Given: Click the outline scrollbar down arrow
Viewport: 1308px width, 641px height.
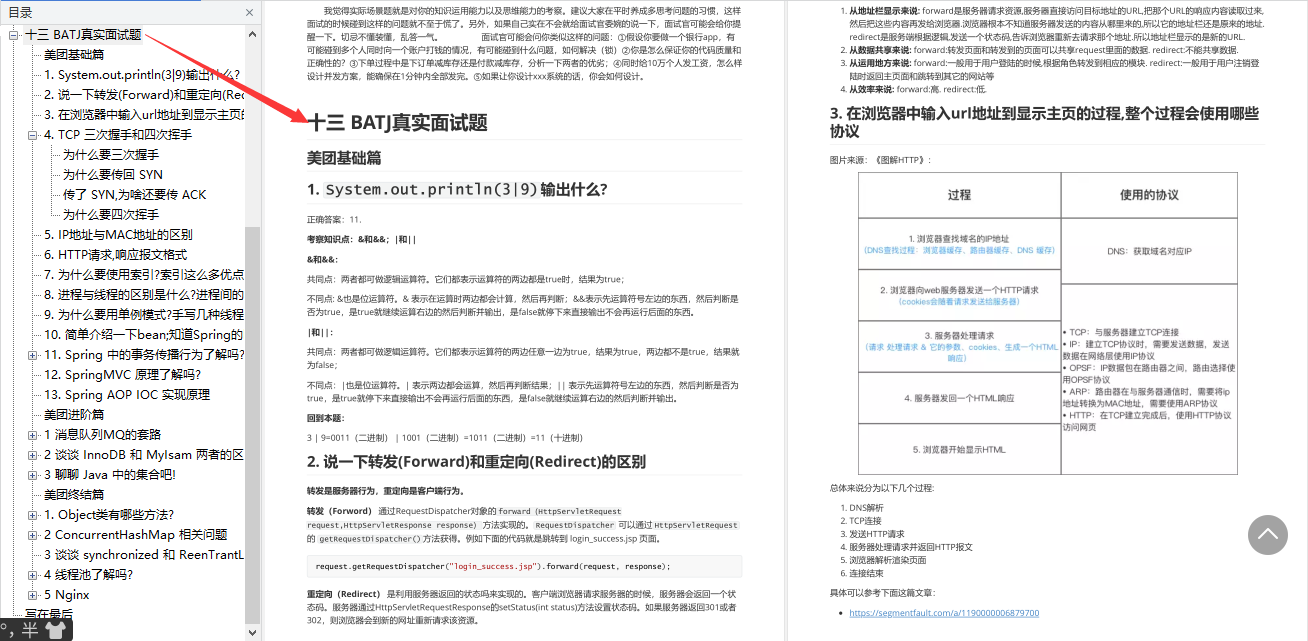Looking at the screenshot, I should tap(252, 634).
